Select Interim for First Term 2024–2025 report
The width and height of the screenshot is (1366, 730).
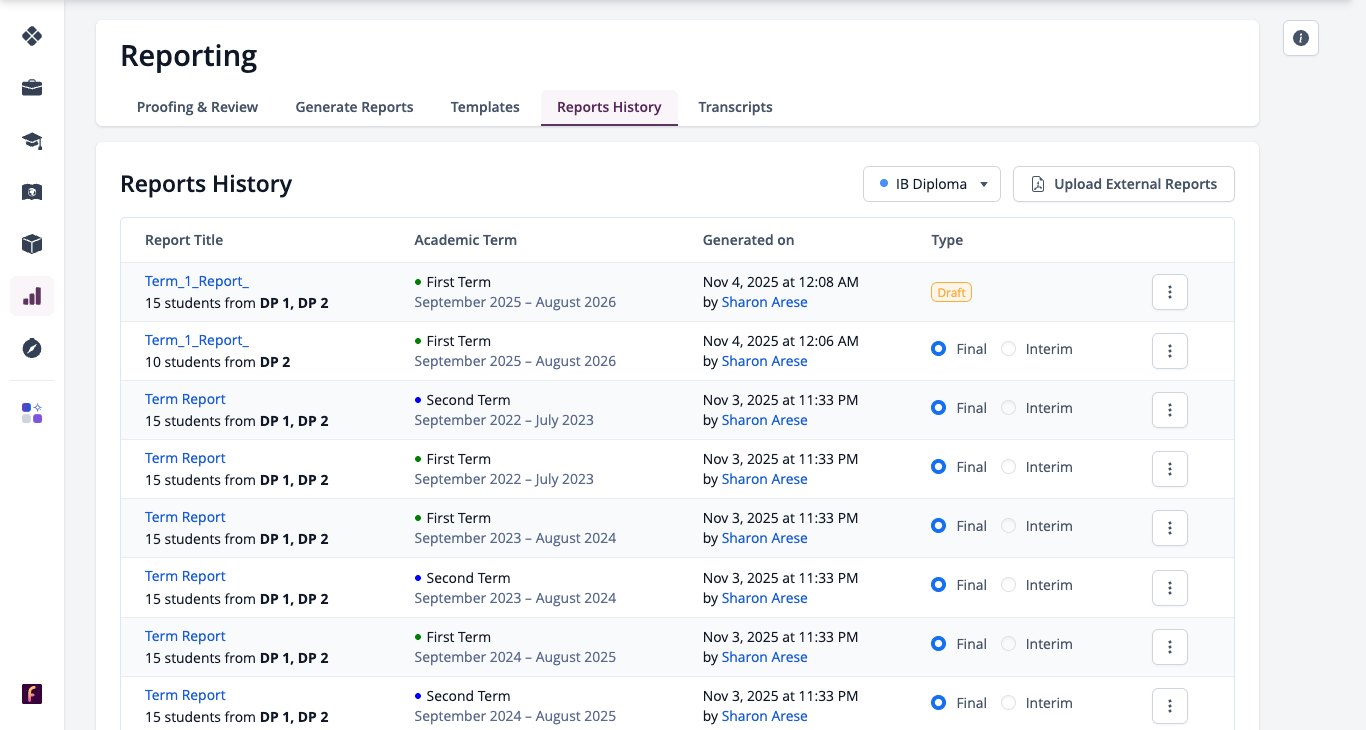pyautogui.click(x=1008, y=644)
